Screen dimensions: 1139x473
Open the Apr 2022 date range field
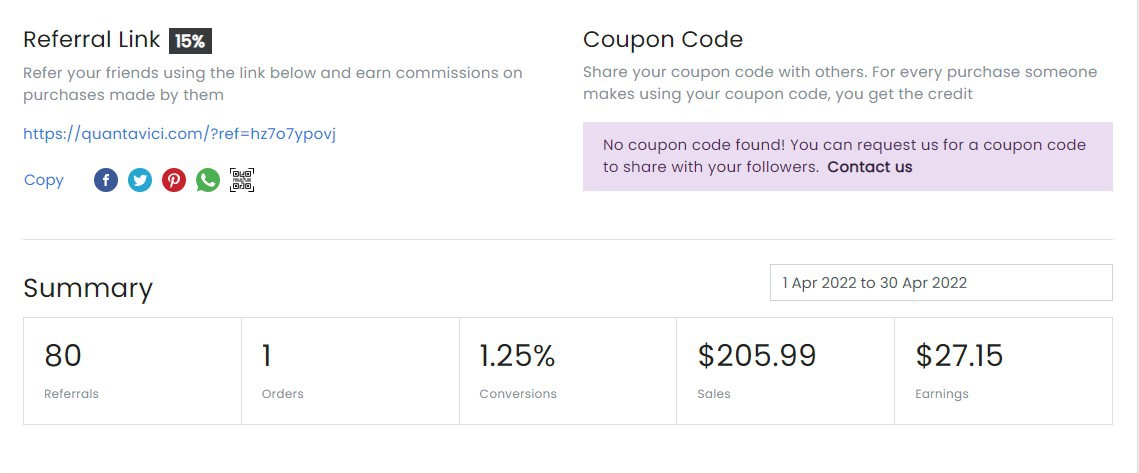[941, 283]
